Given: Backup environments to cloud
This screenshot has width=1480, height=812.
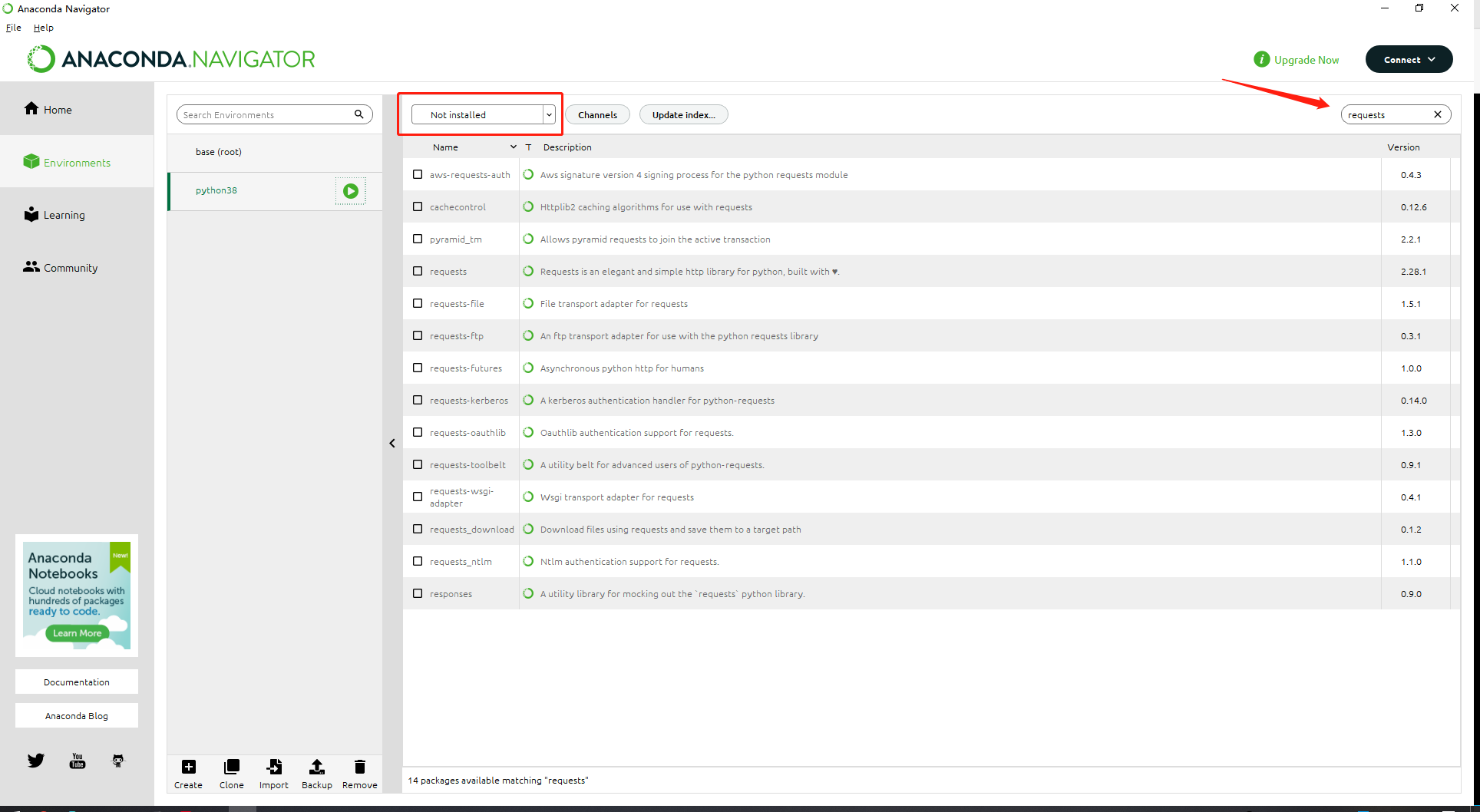Looking at the screenshot, I should (x=316, y=774).
